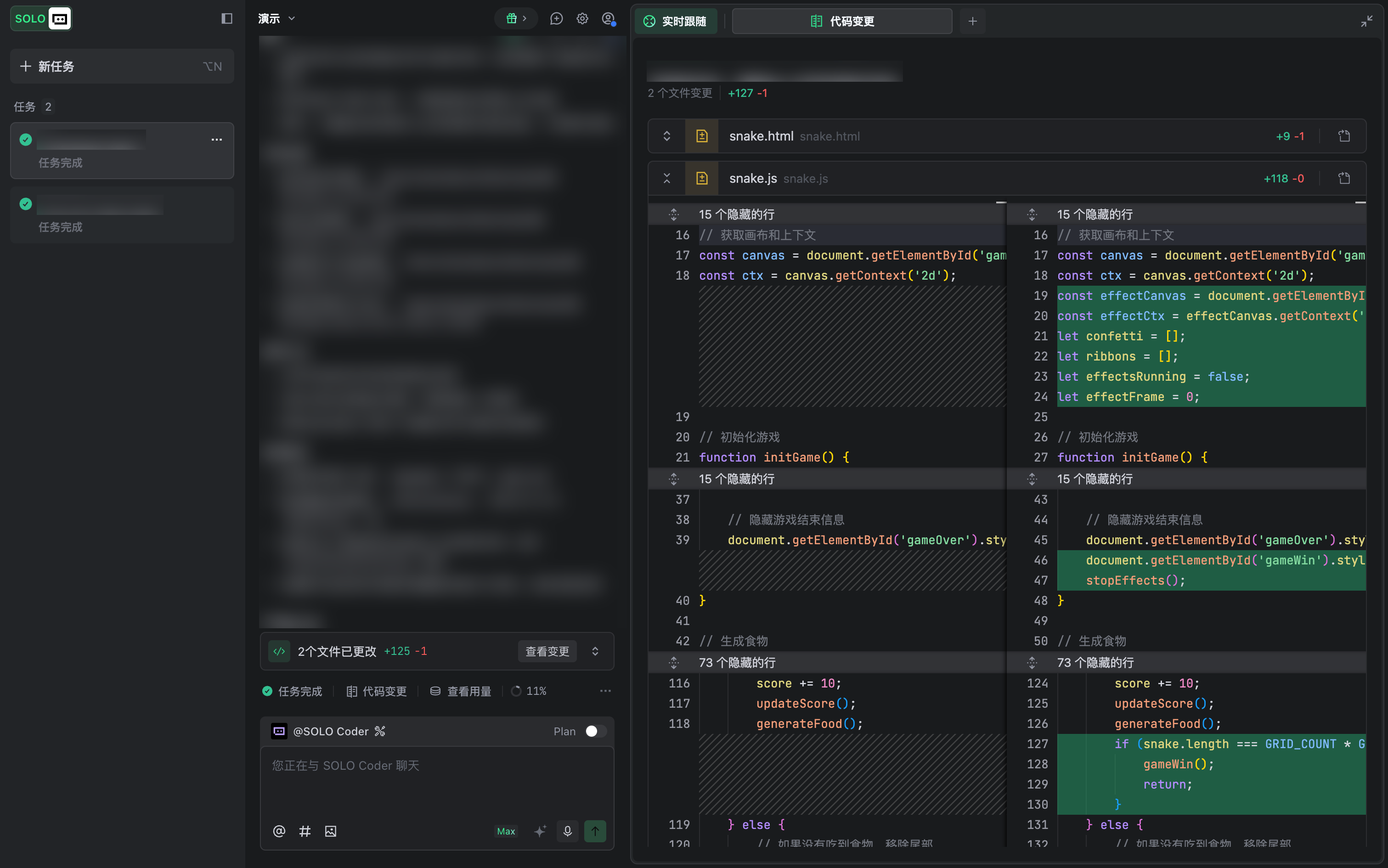Collapse the left sidebar panel icon
The image size is (1388, 868).
coord(227,18)
